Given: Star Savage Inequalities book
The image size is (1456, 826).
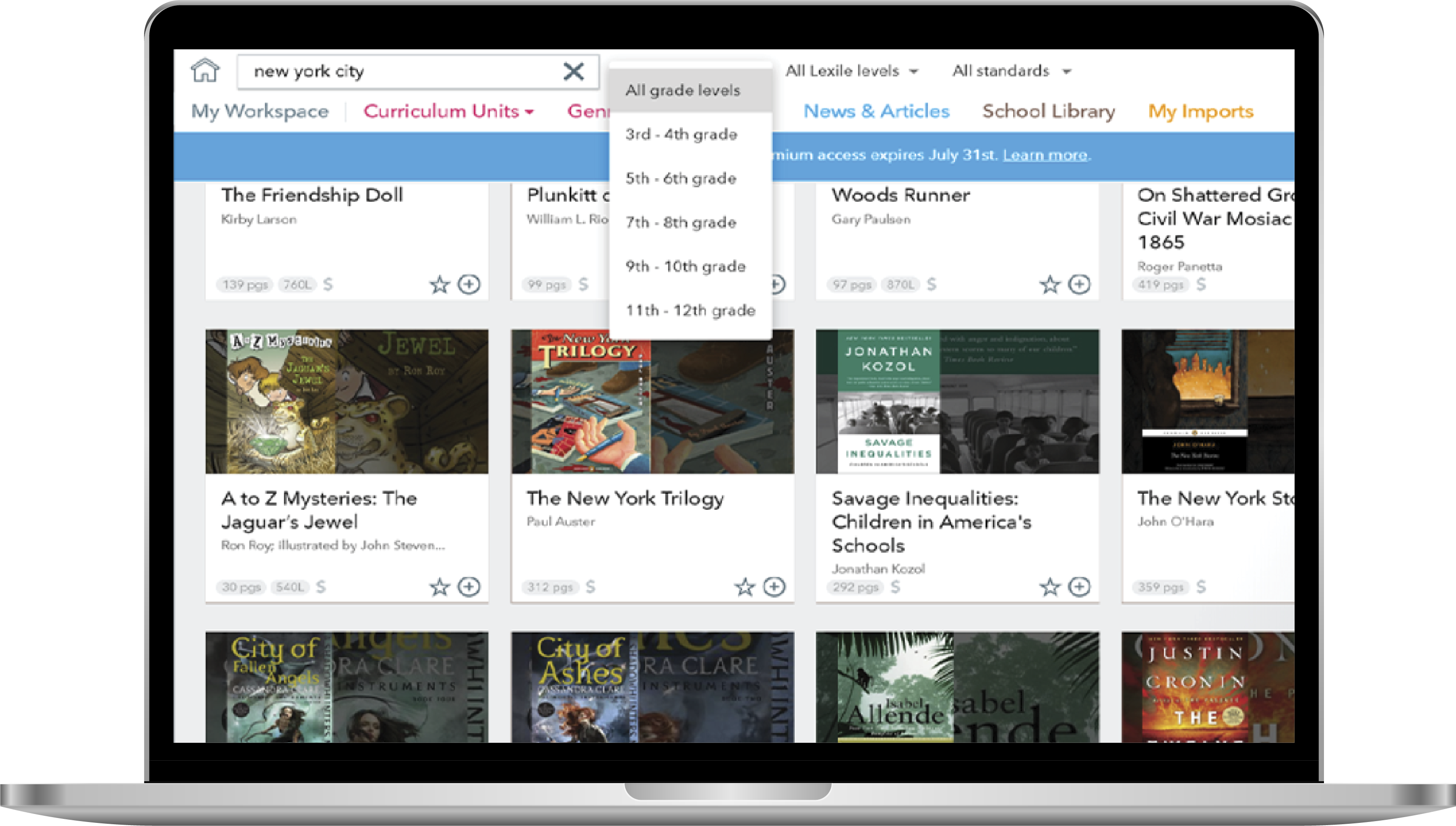Looking at the screenshot, I should pyautogui.click(x=1050, y=587).
